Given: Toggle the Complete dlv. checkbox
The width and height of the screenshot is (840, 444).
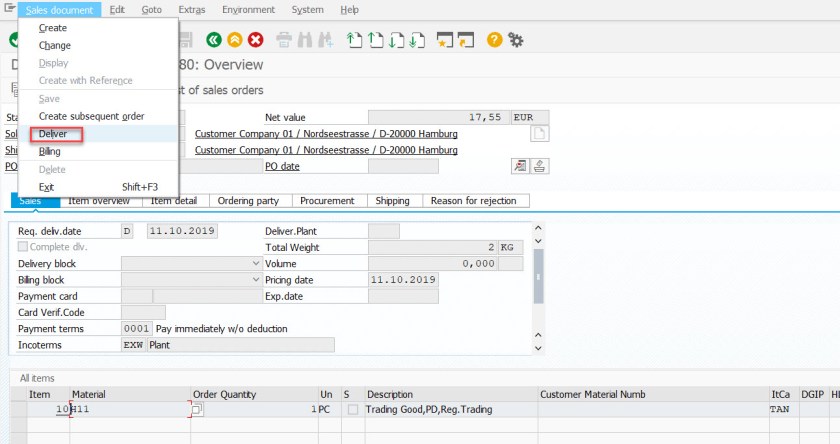Looking at the screenshot, I should (x=23, y=247).
